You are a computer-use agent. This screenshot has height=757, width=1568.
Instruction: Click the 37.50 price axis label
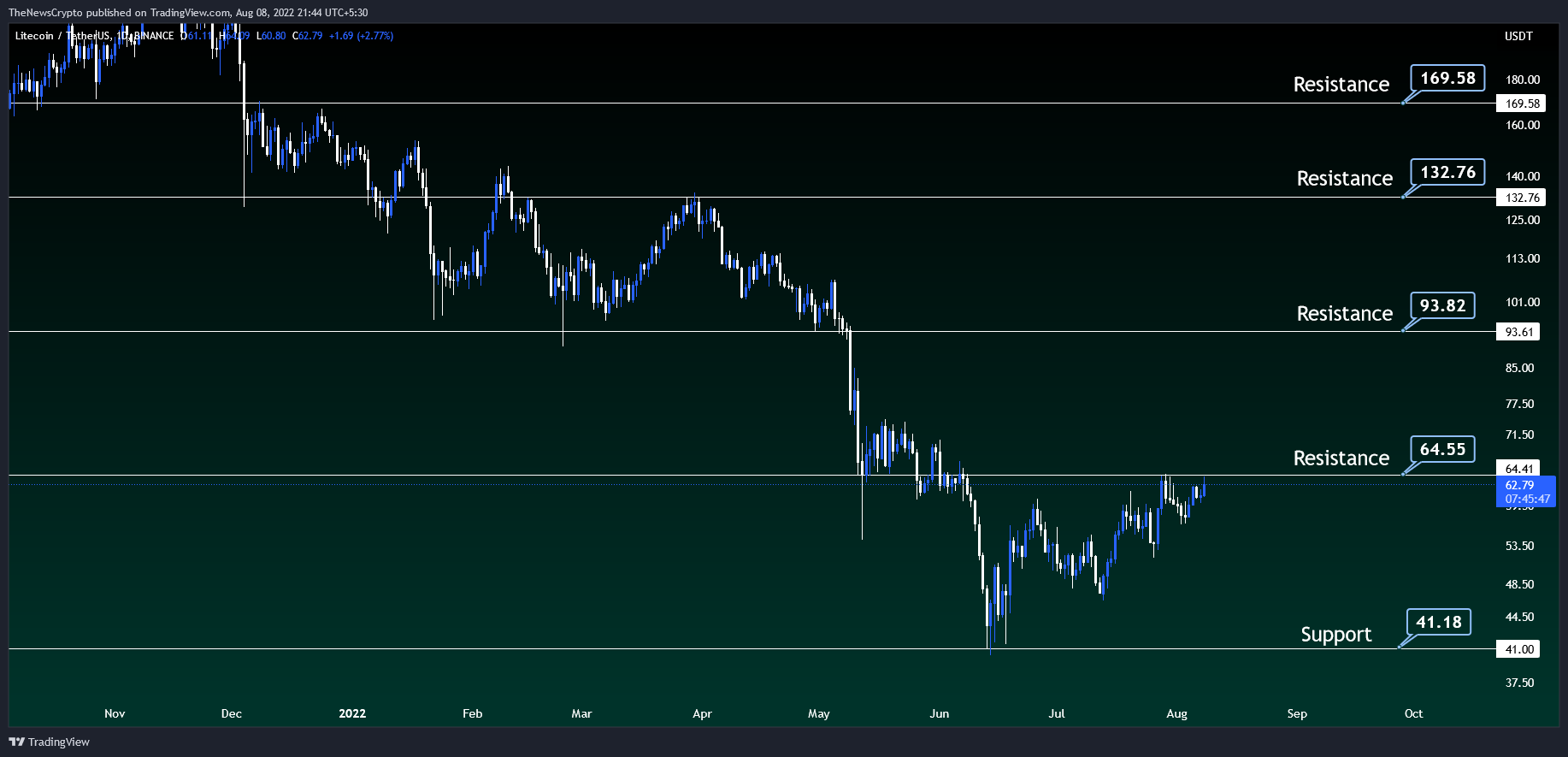(1519, 683)
